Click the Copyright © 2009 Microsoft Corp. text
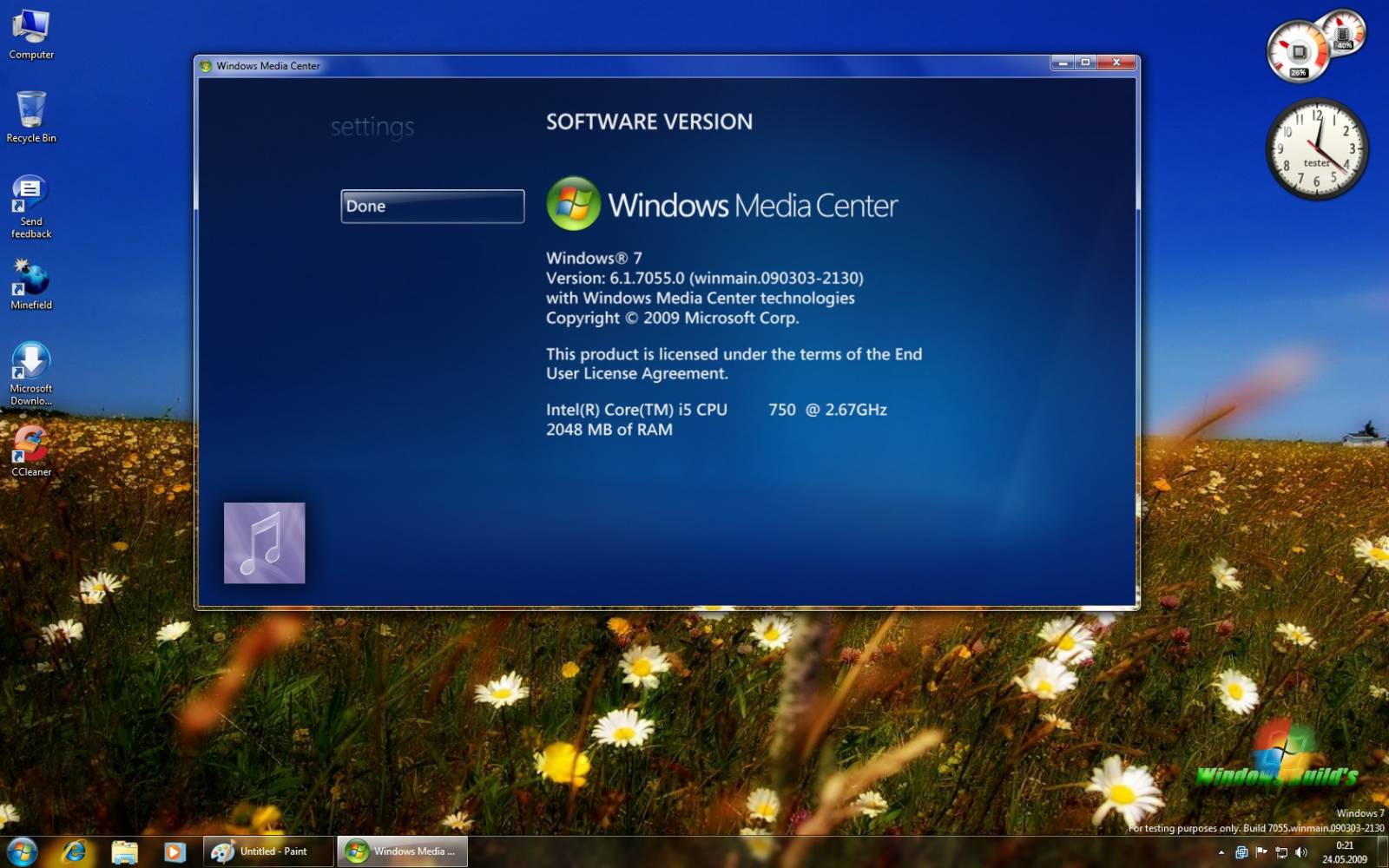Screen dimensions: 1389x868 coord(673,318)
